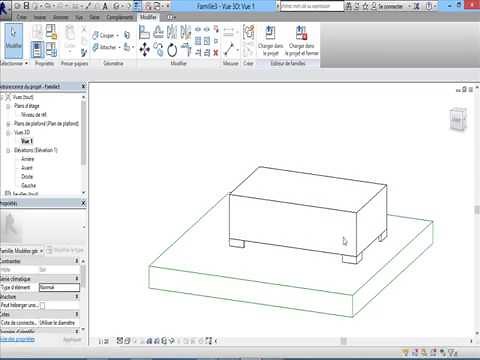The height and width of the screenshot is (360, 480).
Task: Select the Copy tool icon
Action: tap(158, 50)
